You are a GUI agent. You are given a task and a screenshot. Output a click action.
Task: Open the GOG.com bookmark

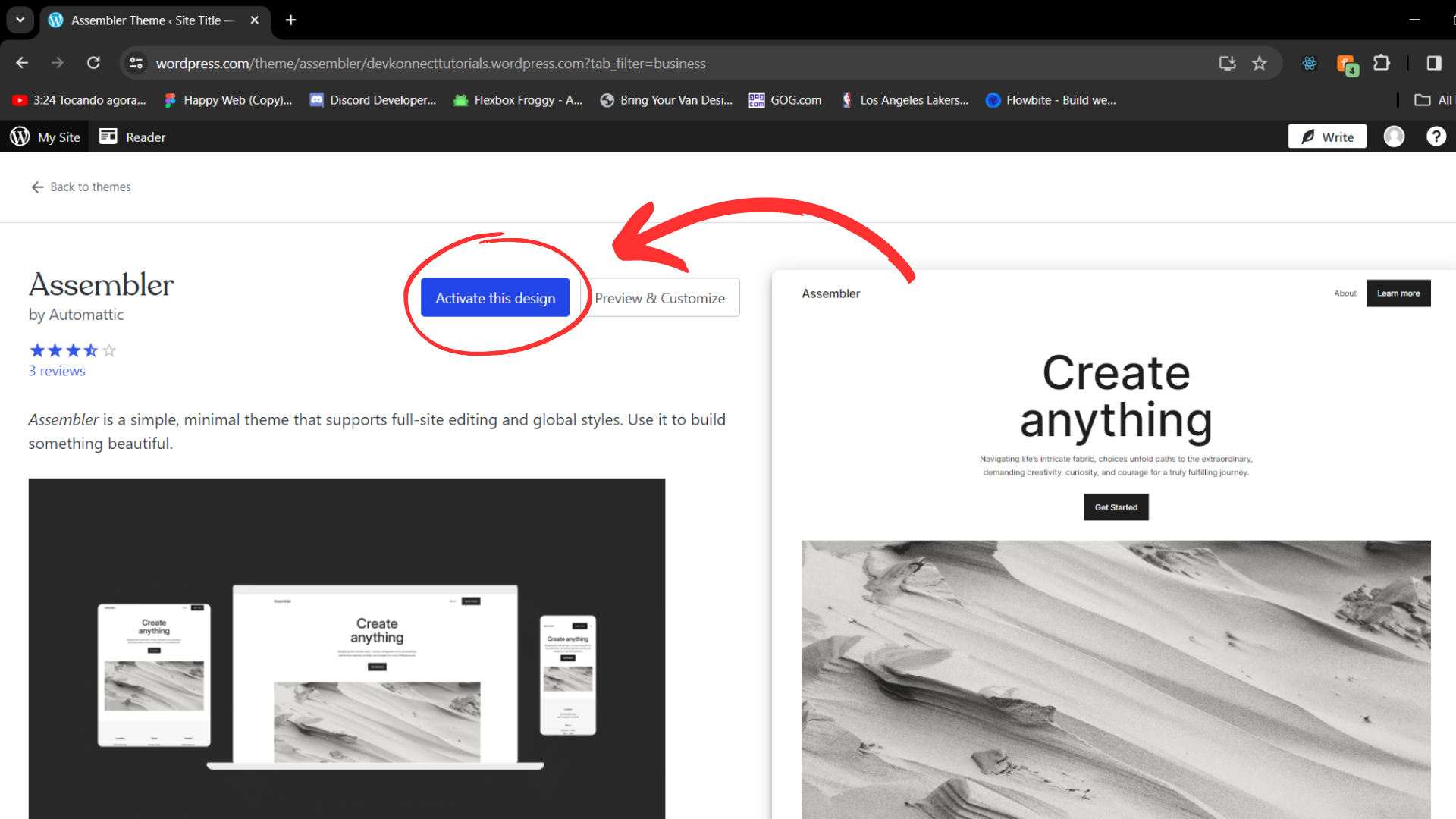point(785,100)
